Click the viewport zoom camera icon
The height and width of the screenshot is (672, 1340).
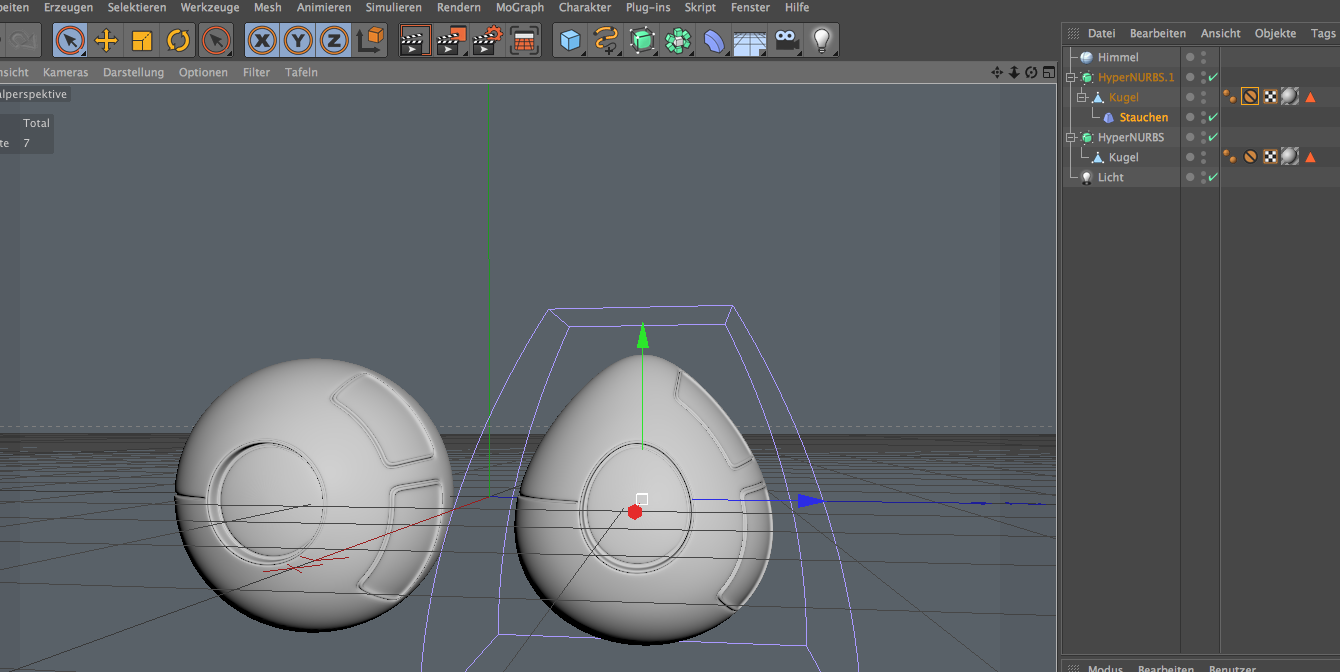click(1014, 72)
